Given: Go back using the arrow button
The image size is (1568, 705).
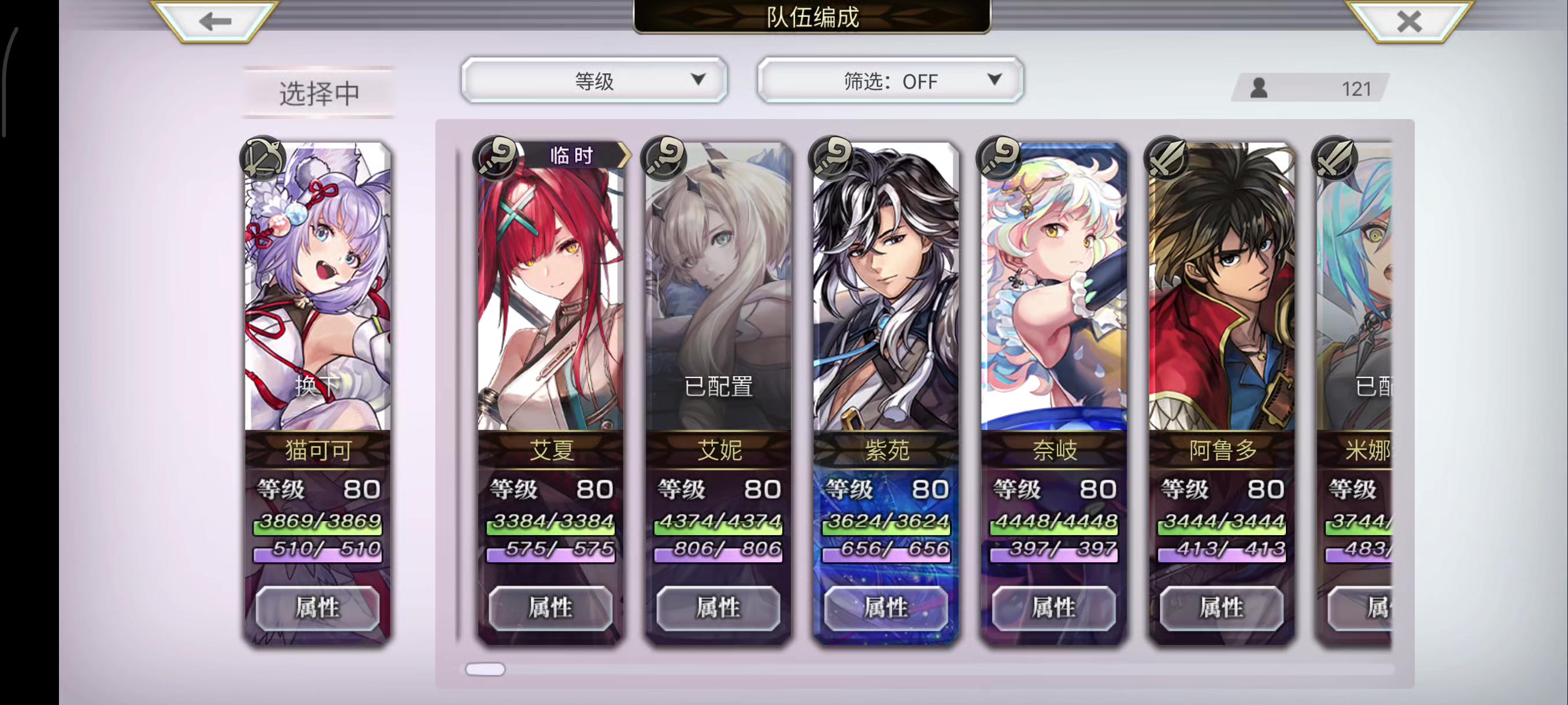Looking at the screenshot, I should click(215, 20).
